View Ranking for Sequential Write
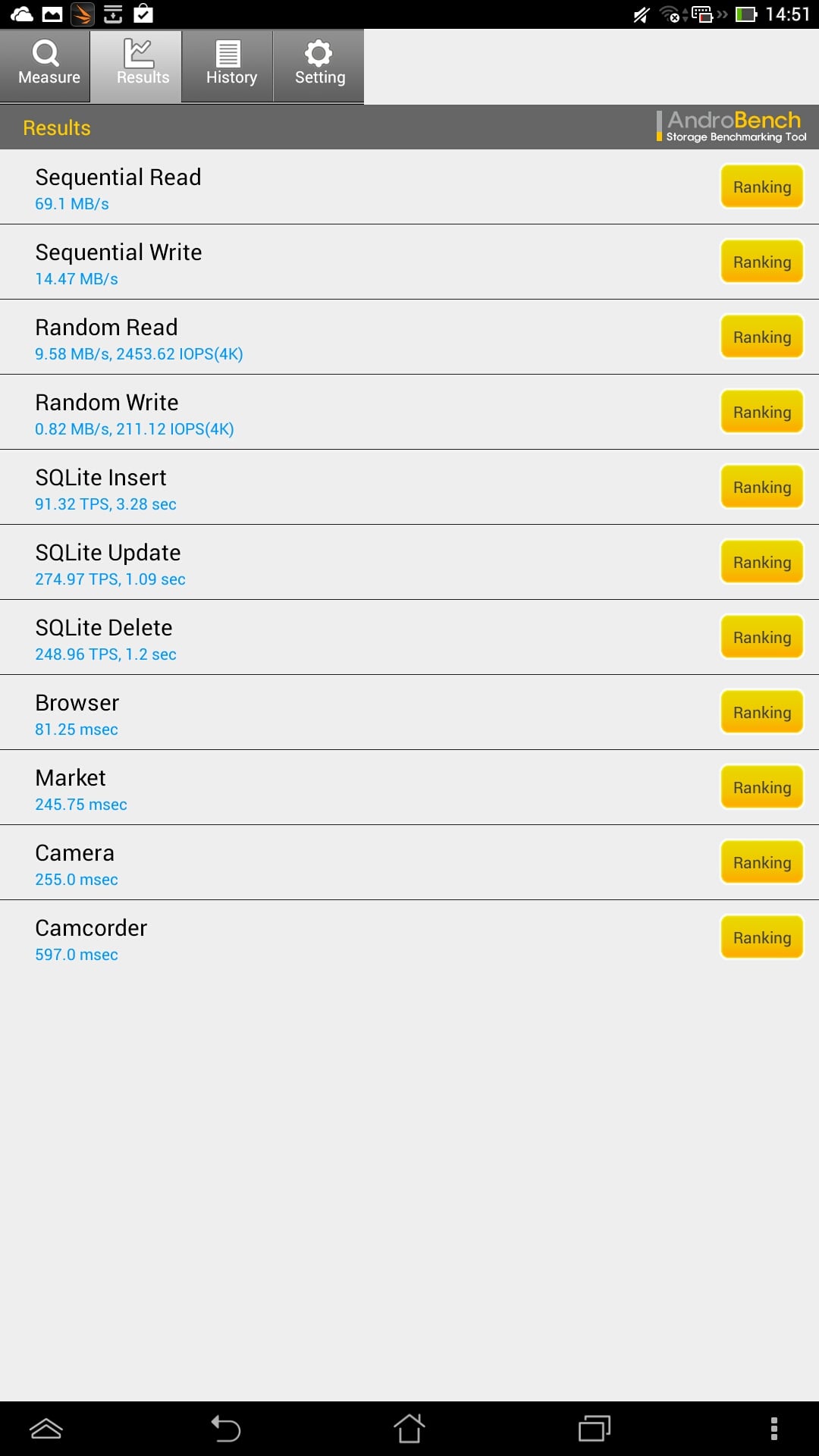819x1456 pixels. click(761, 262)
